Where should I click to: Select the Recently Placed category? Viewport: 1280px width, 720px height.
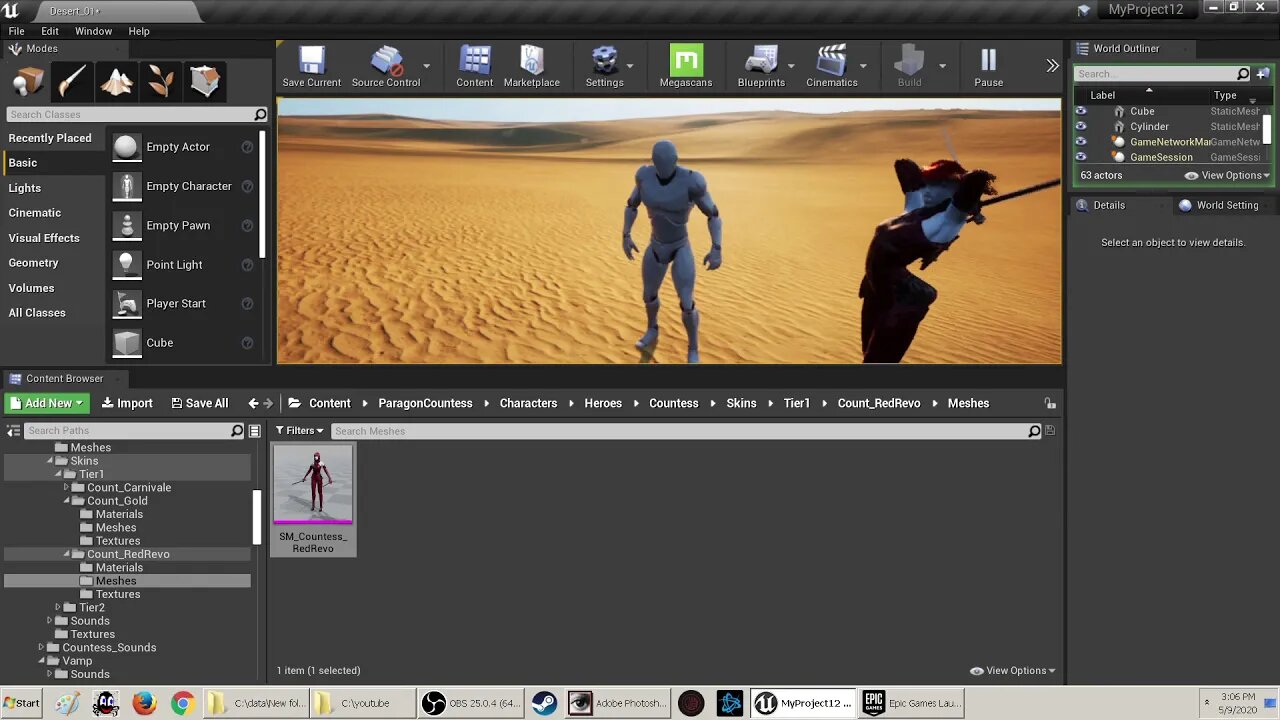pos(50,138)
